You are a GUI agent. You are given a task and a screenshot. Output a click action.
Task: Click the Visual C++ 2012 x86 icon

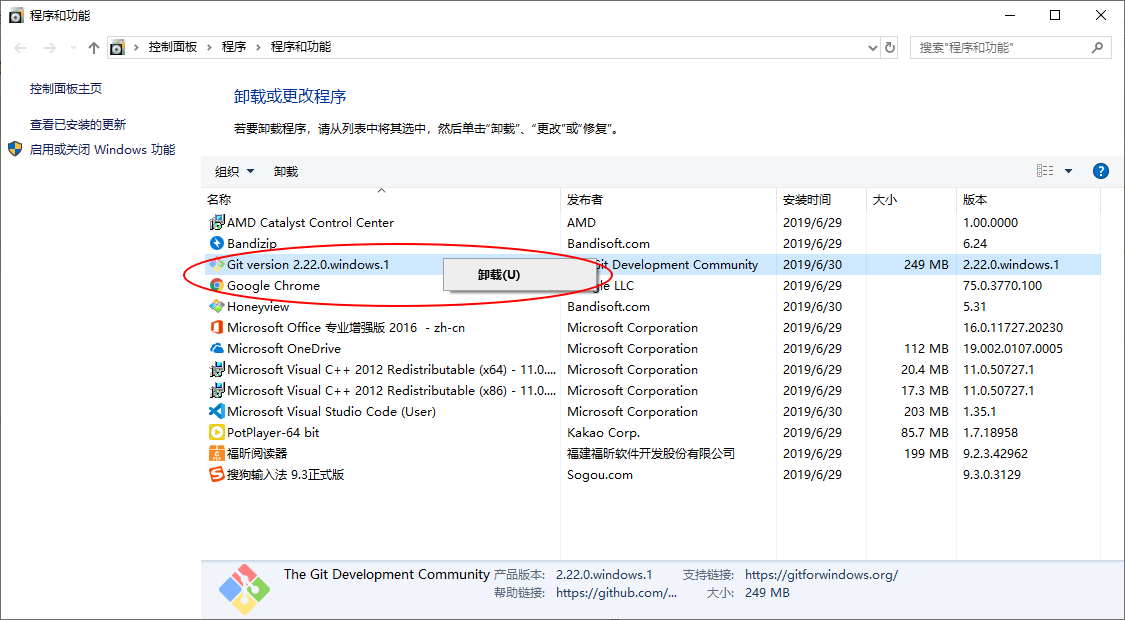(217, 390)
